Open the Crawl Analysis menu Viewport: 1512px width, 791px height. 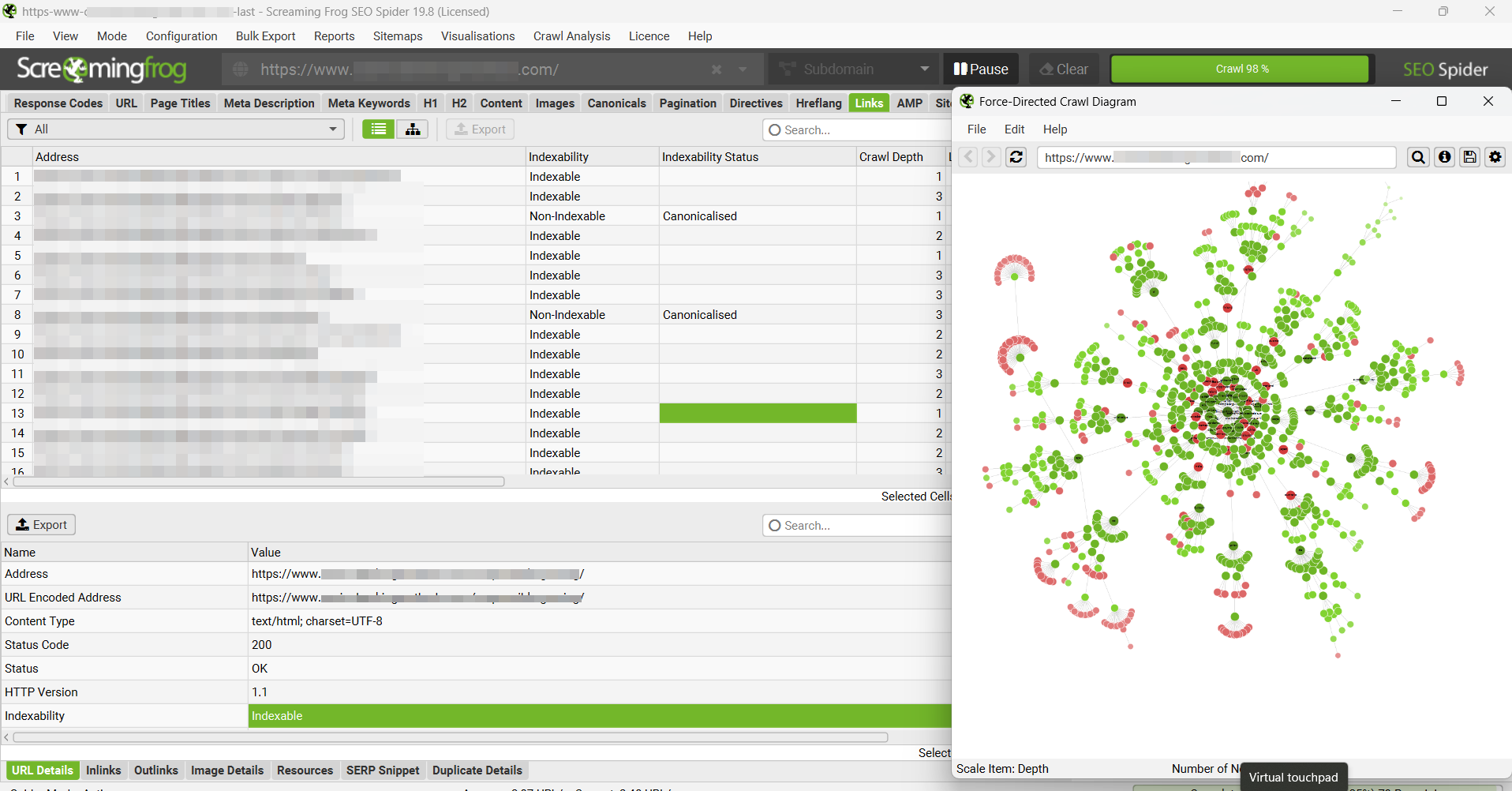(571, 36)
